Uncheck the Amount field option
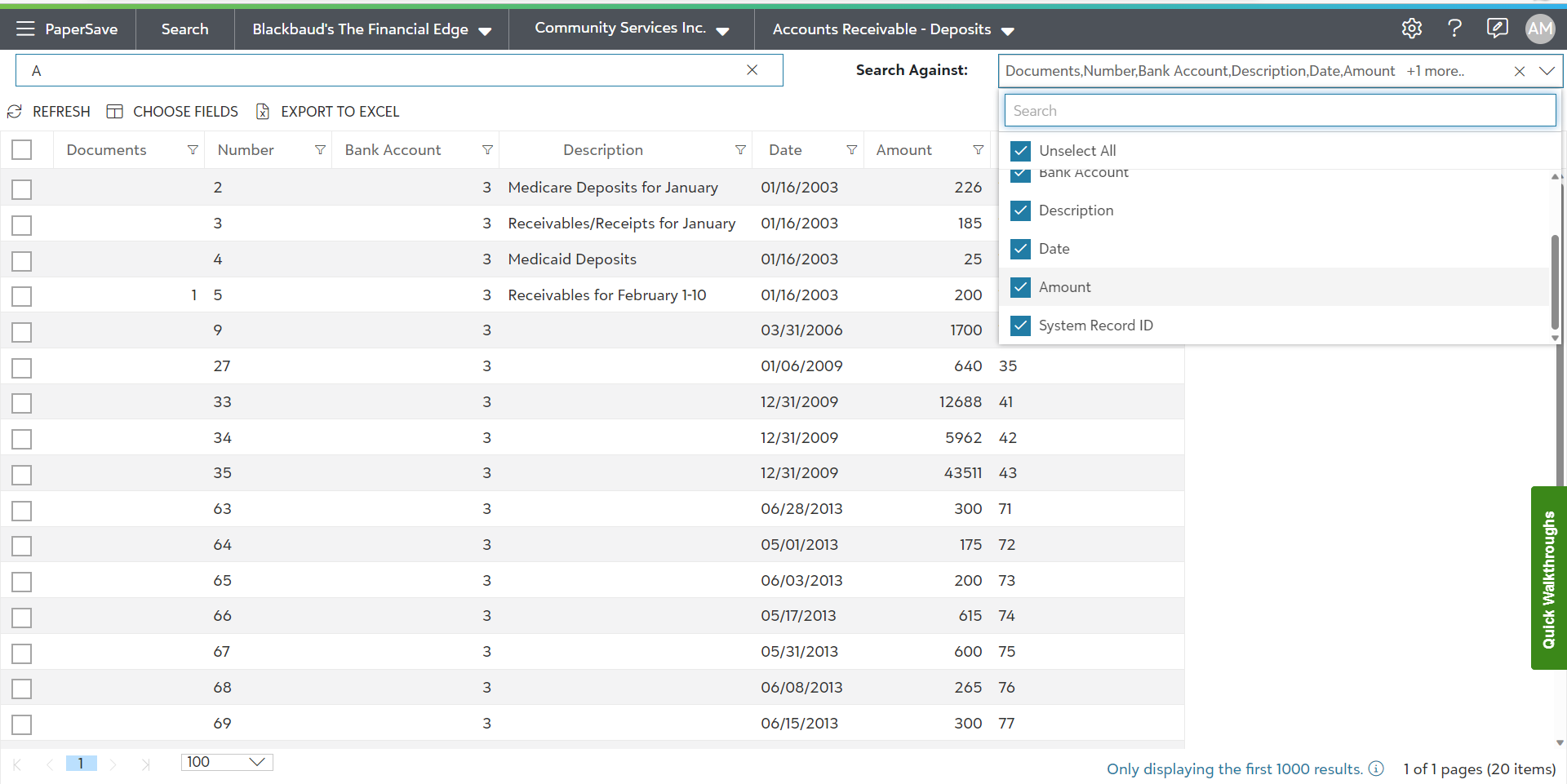The height and width of the screenshot is (784, 1567). point(1020,287)
